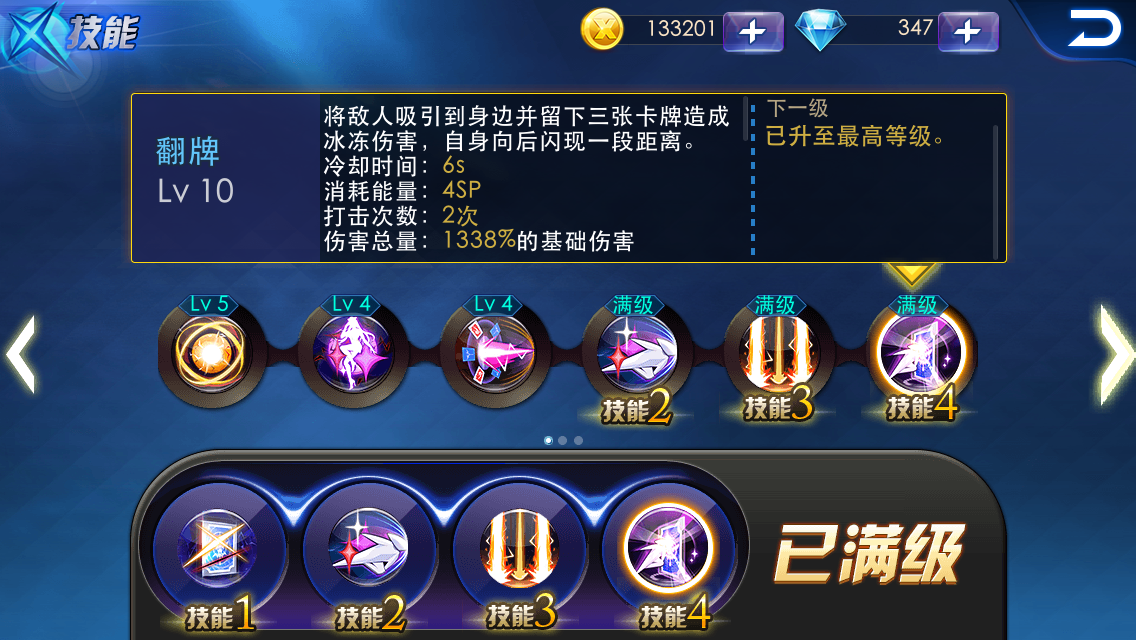Show next skill page with right arrow
This screenshot has width=1136, height=640.
[x=1116, y=354]
